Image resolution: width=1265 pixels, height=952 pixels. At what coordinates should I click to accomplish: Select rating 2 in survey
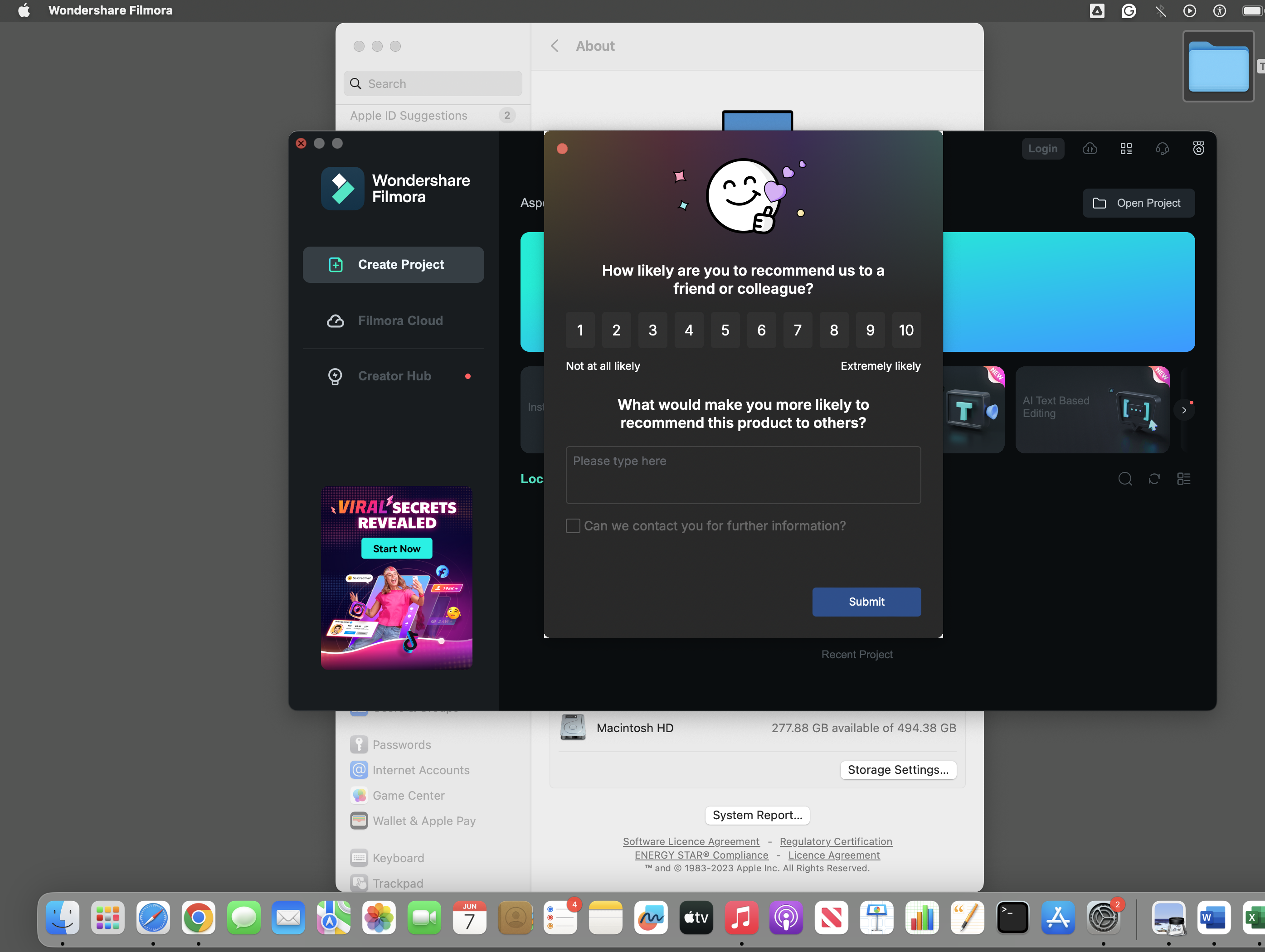point(617,330)
